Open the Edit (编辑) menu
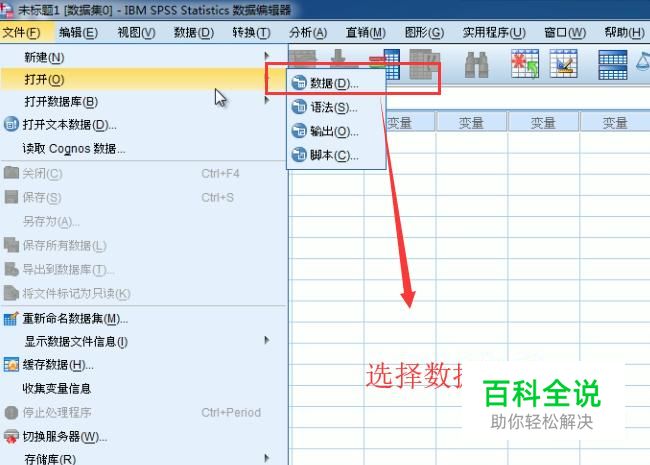650x465 pixels. point(78,32)
